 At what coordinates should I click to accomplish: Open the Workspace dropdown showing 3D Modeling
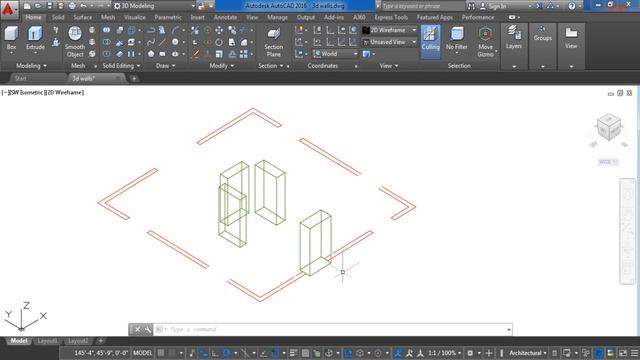[154, 6]
